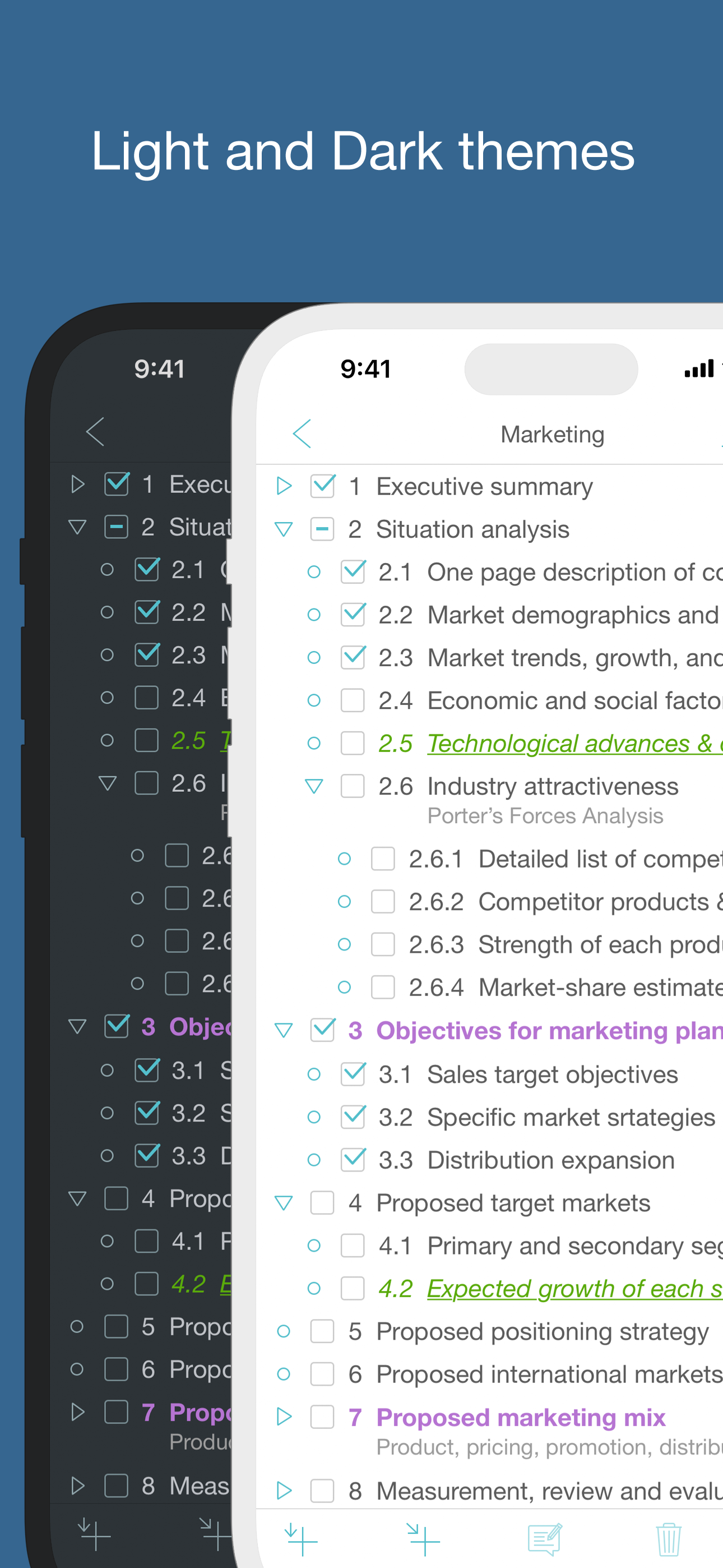Check the 7 Proposed marketing mix checkbox
Viewport: 723px width, 1568px height.
tap(323, 1417)
